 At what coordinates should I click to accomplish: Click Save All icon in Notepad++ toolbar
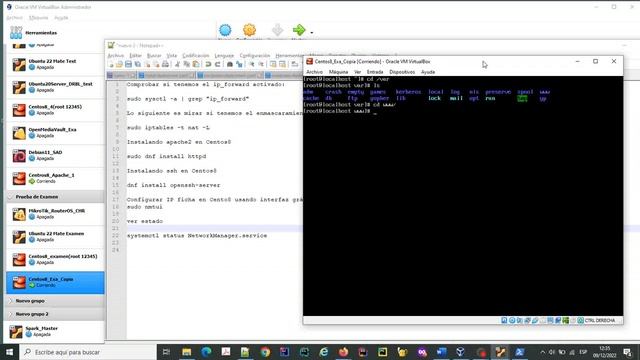tap(138, 64)
